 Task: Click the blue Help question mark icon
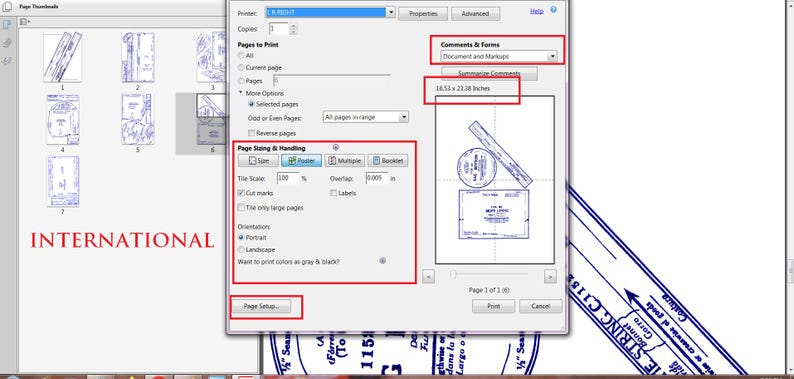[553, 10]
